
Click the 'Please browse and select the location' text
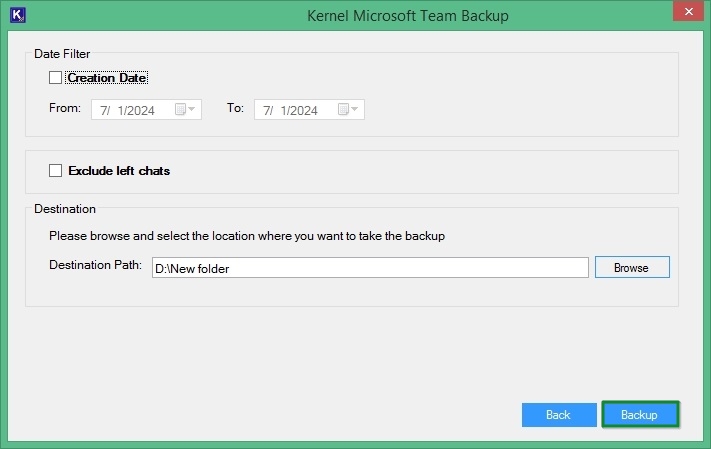click(247, 236)
